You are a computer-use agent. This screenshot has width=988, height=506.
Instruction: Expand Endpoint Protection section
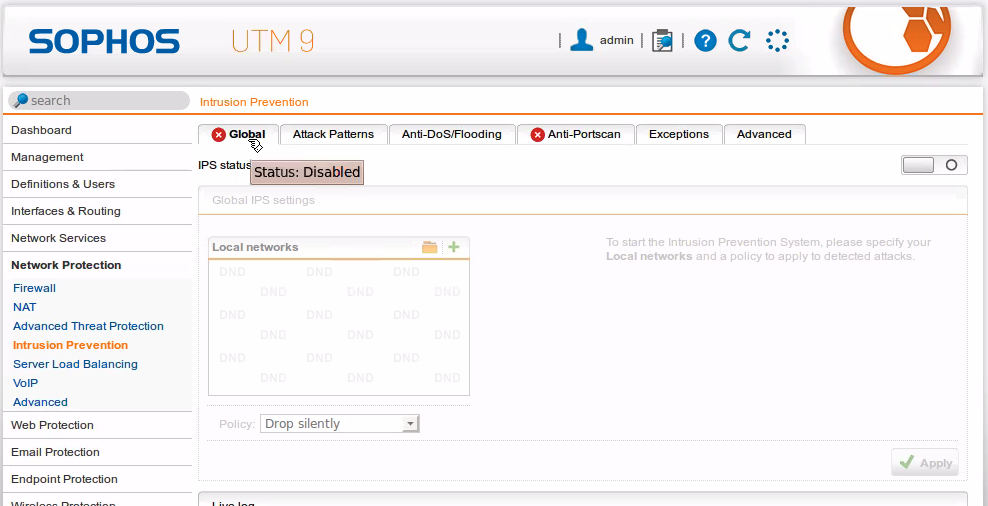[x=98, y=479]
